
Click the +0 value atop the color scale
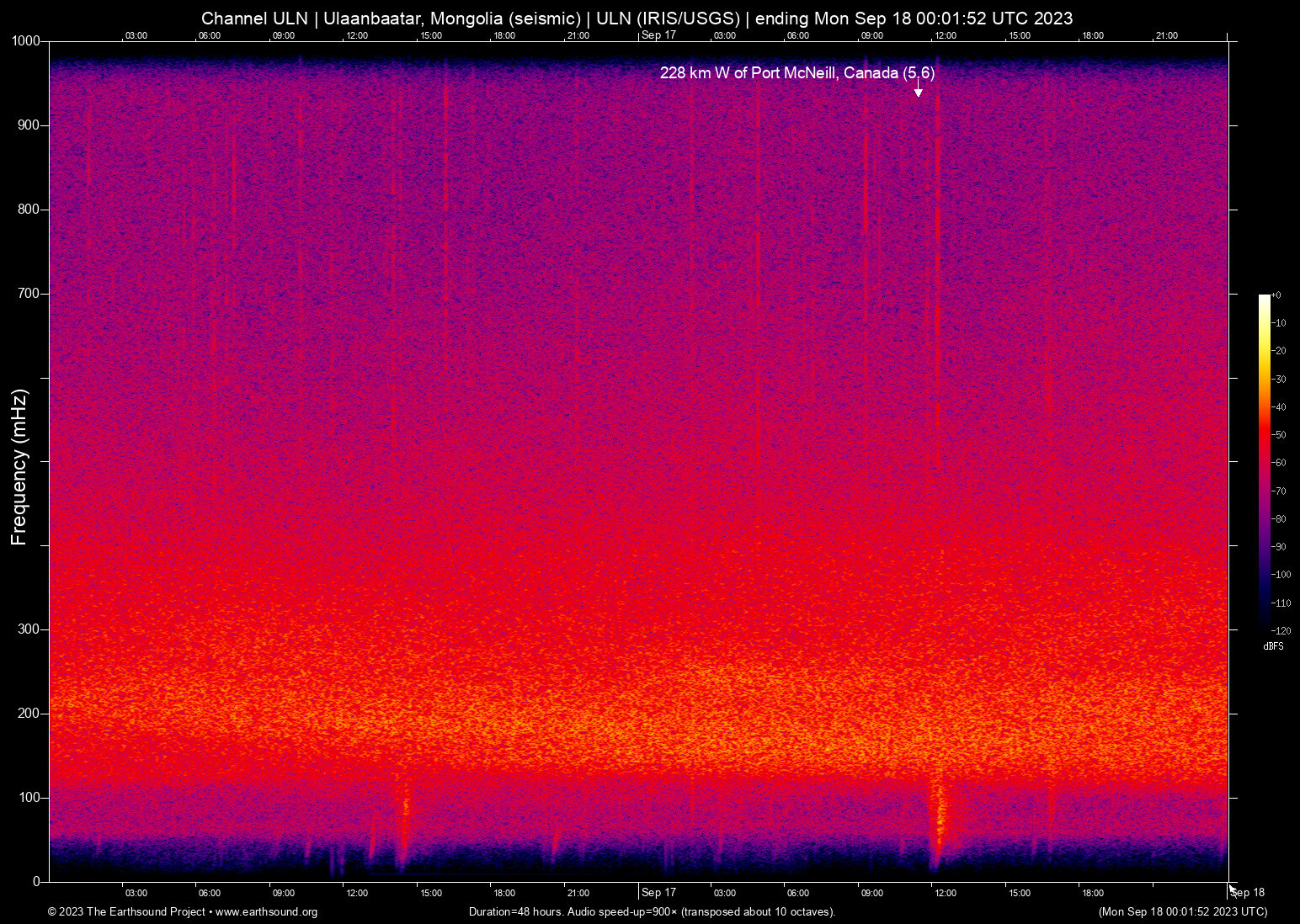click(1276, 295)
